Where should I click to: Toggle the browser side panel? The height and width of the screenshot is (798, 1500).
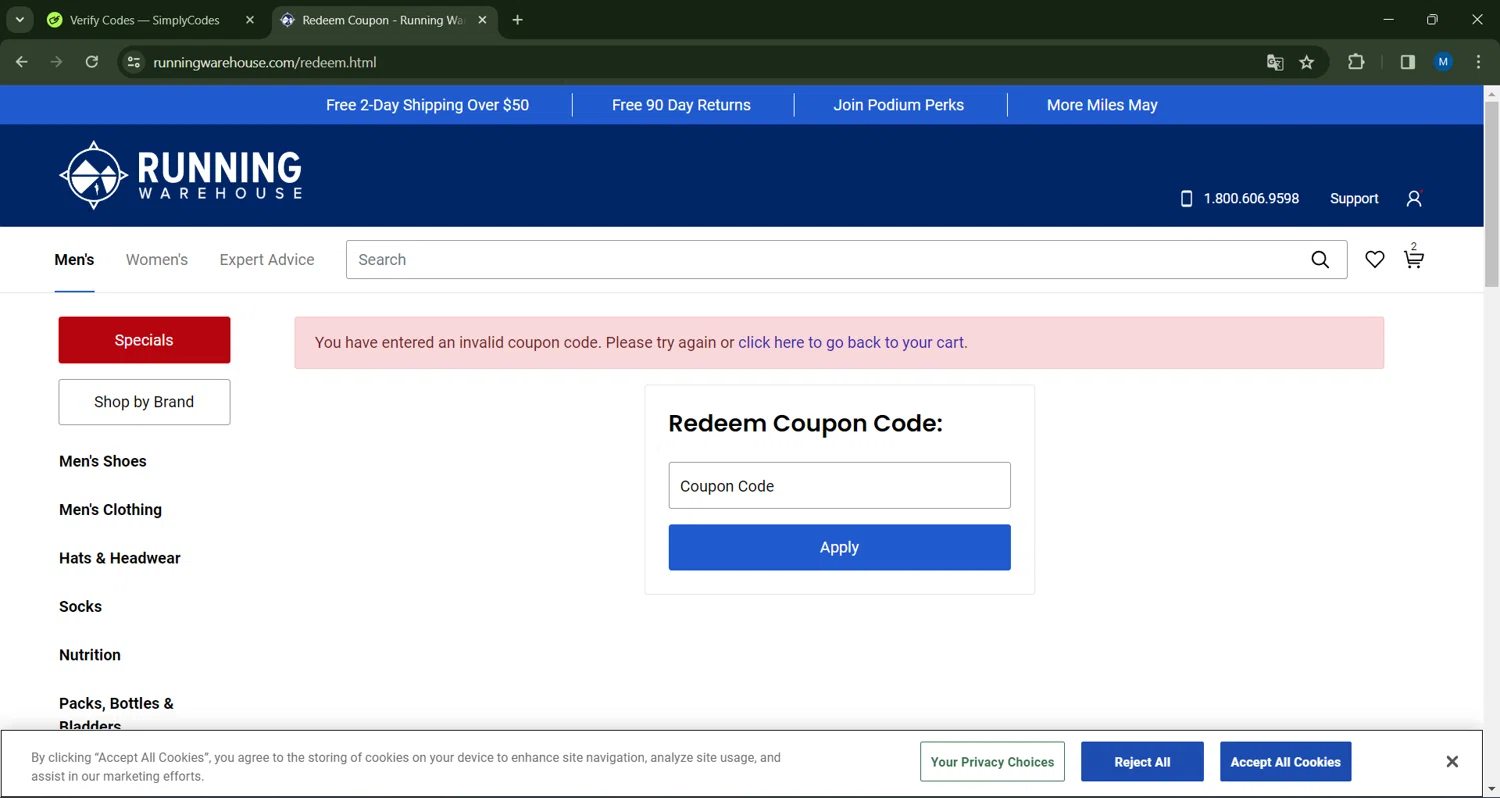click(1408, 62)
